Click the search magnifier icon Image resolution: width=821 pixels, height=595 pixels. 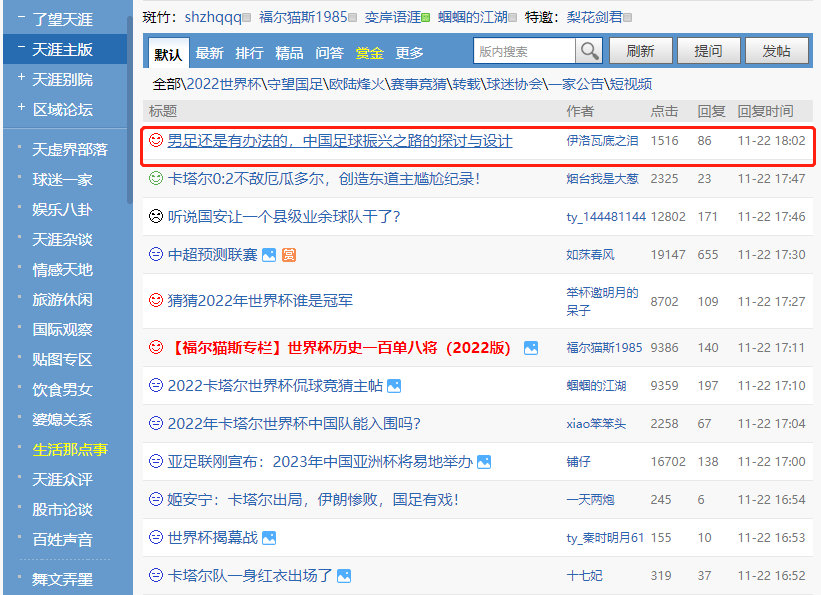(x=589, y=51)
